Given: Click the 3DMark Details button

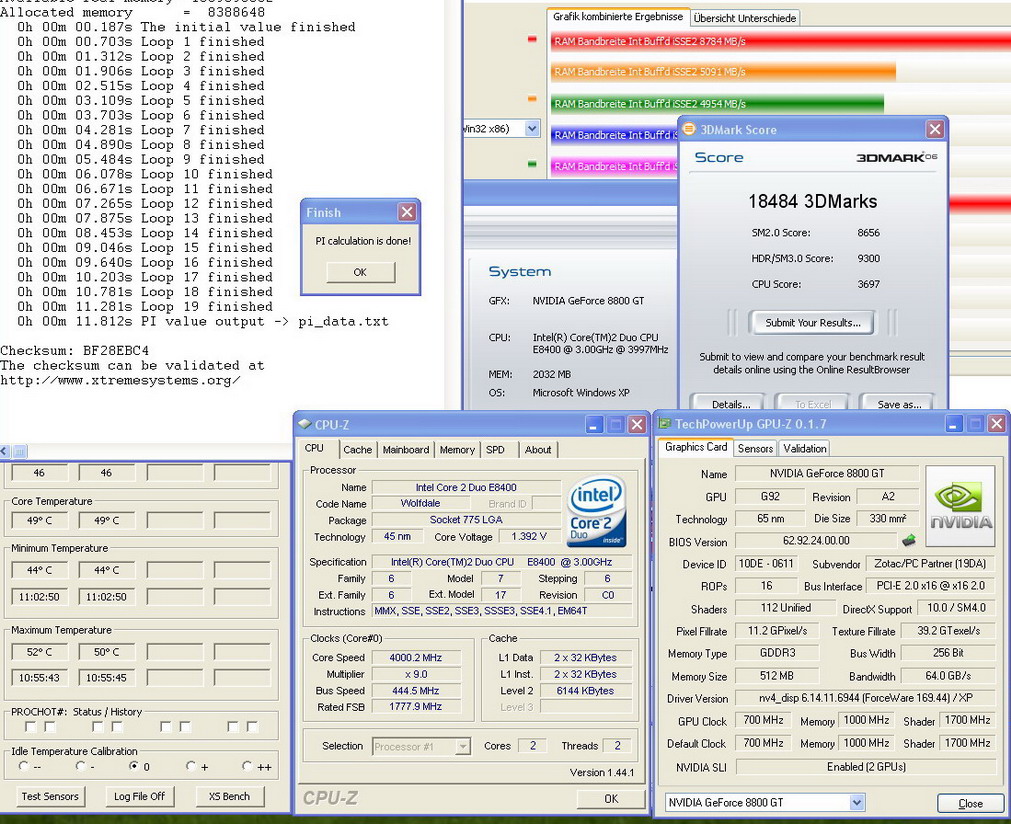Looking at the screenshot, I should pyautogui.click(x=728, y=402).
